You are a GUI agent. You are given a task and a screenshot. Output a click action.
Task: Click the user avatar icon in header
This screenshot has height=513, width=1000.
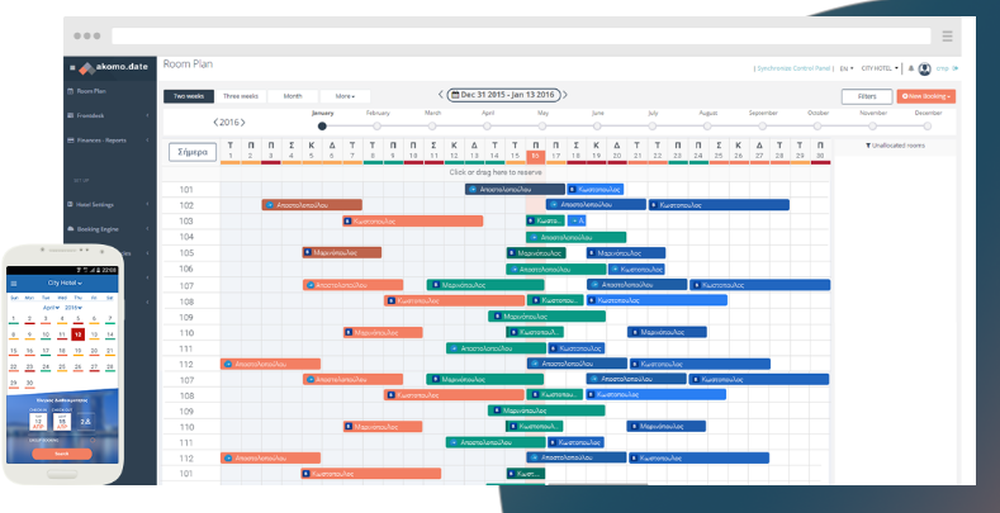[x=925, y=69]
